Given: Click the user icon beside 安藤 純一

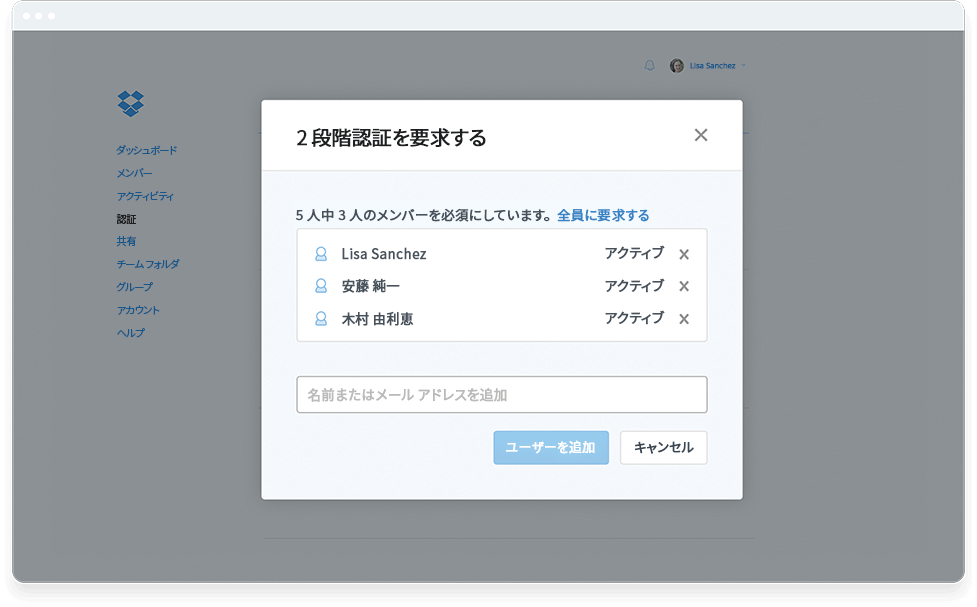Looking at the screenshot, I should tap(319, 287).
